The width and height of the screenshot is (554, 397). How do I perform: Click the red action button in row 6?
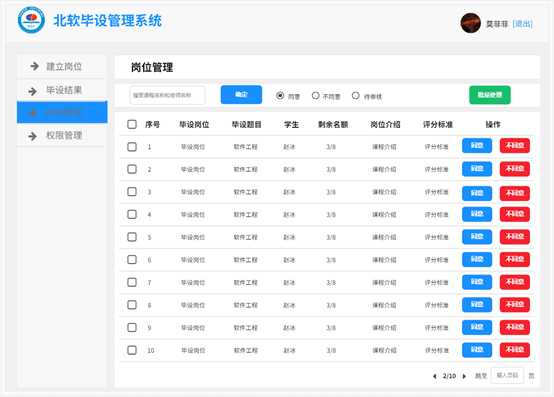[x=514, y=259]
